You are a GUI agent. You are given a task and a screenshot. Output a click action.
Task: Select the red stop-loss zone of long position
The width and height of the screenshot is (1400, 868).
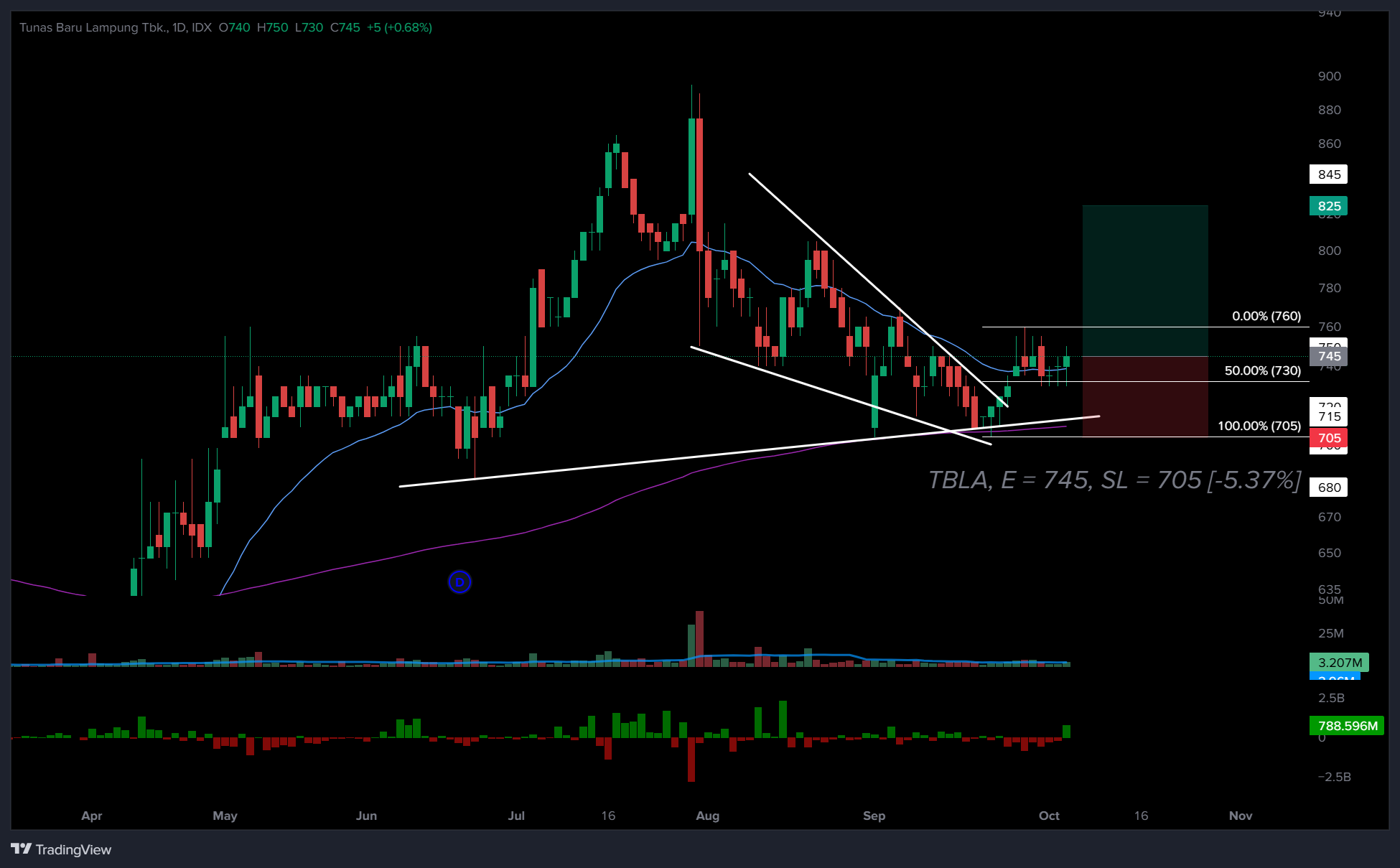[x=1145, y=396]
